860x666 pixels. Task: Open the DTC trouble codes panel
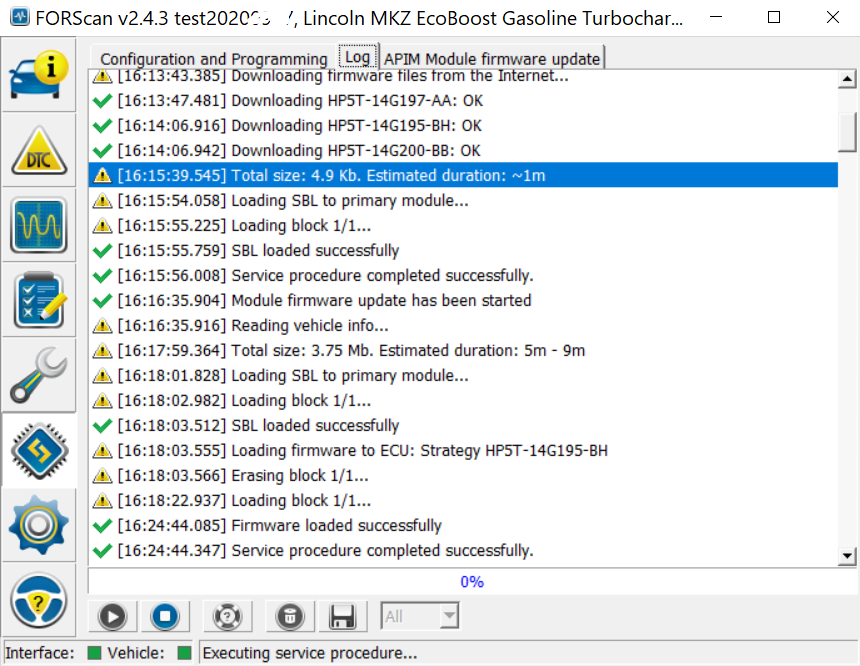coord(39,150)
